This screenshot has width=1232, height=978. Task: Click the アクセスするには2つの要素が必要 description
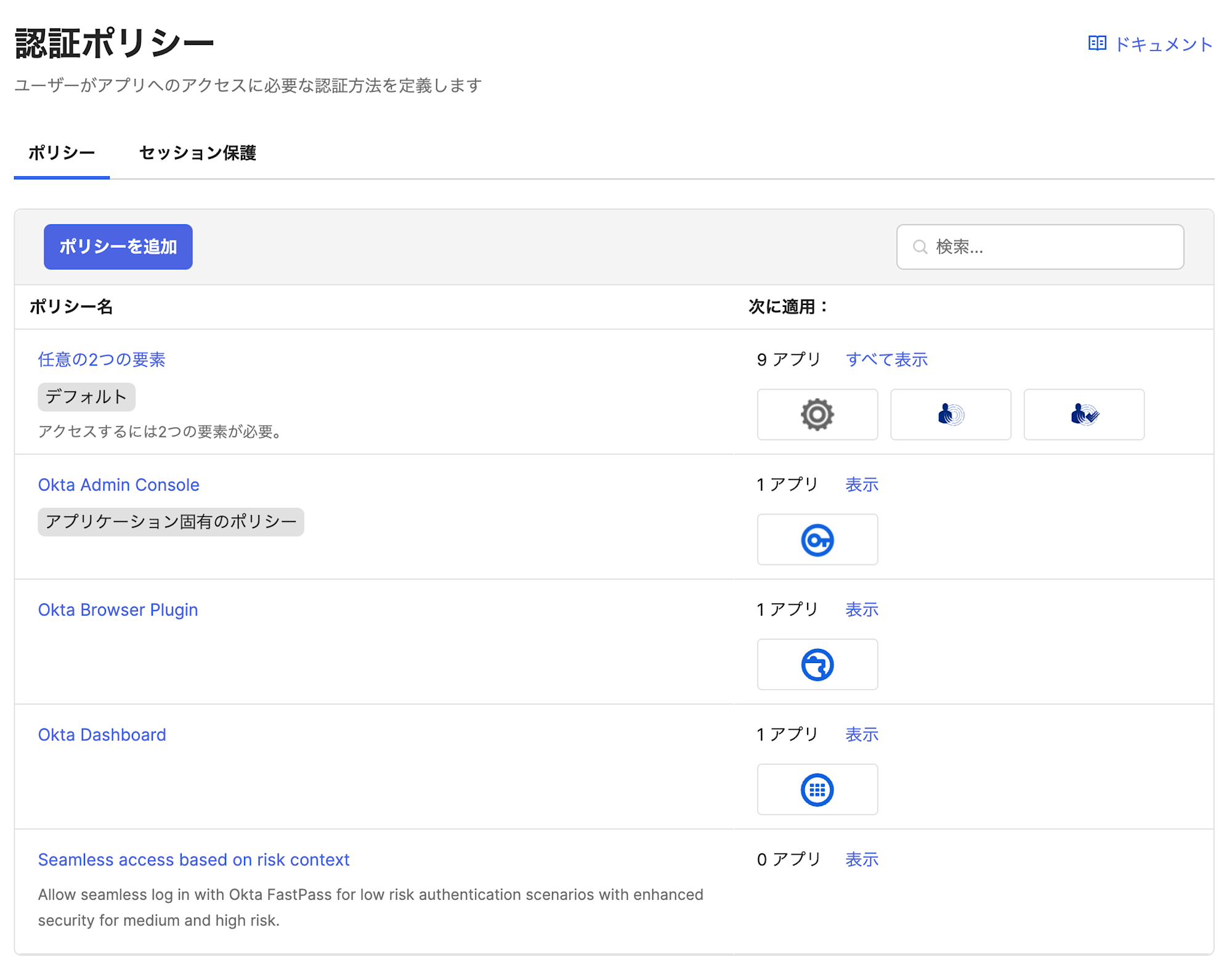click(x=161, y=431)
